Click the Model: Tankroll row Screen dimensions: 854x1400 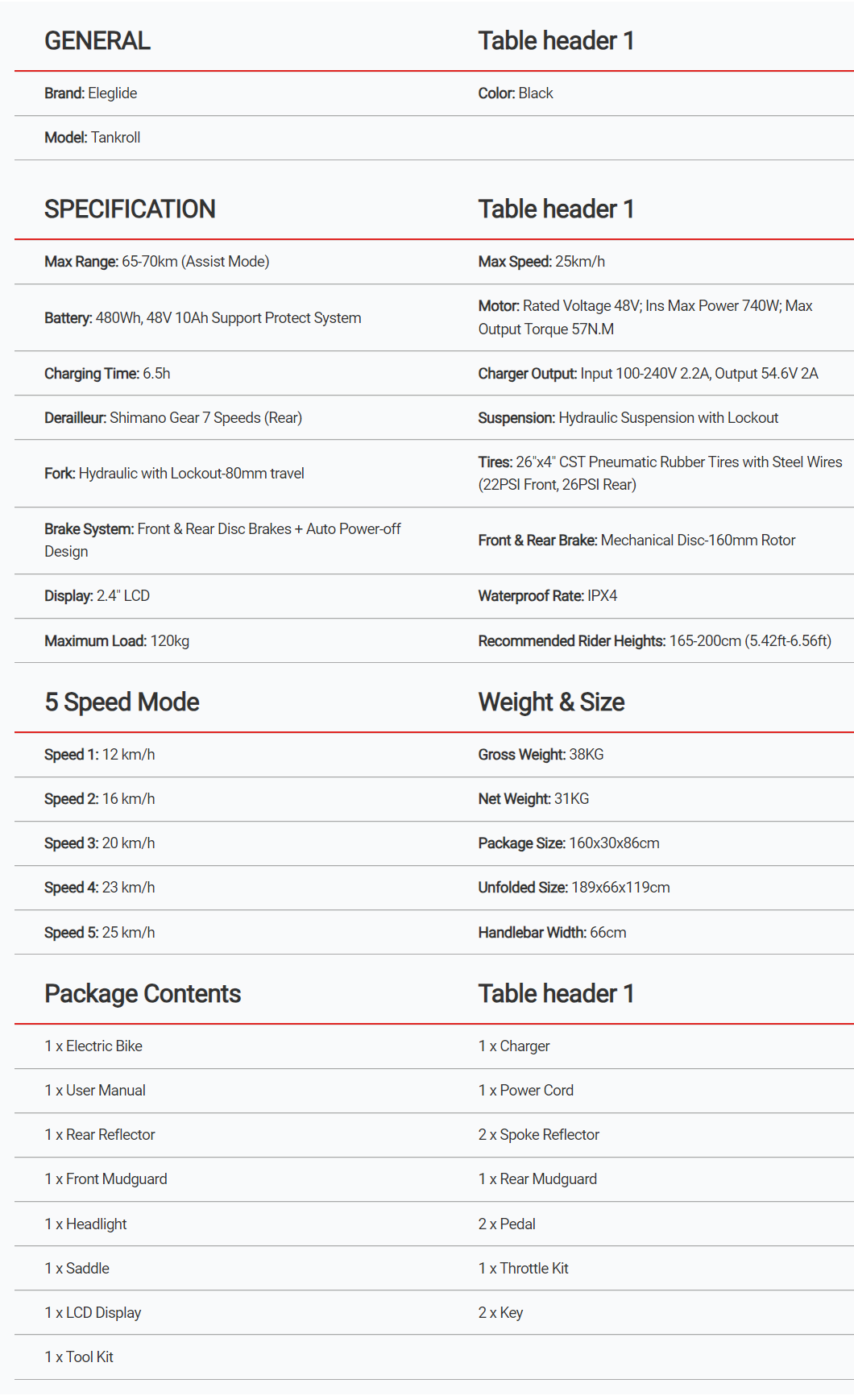pos(93,138)
